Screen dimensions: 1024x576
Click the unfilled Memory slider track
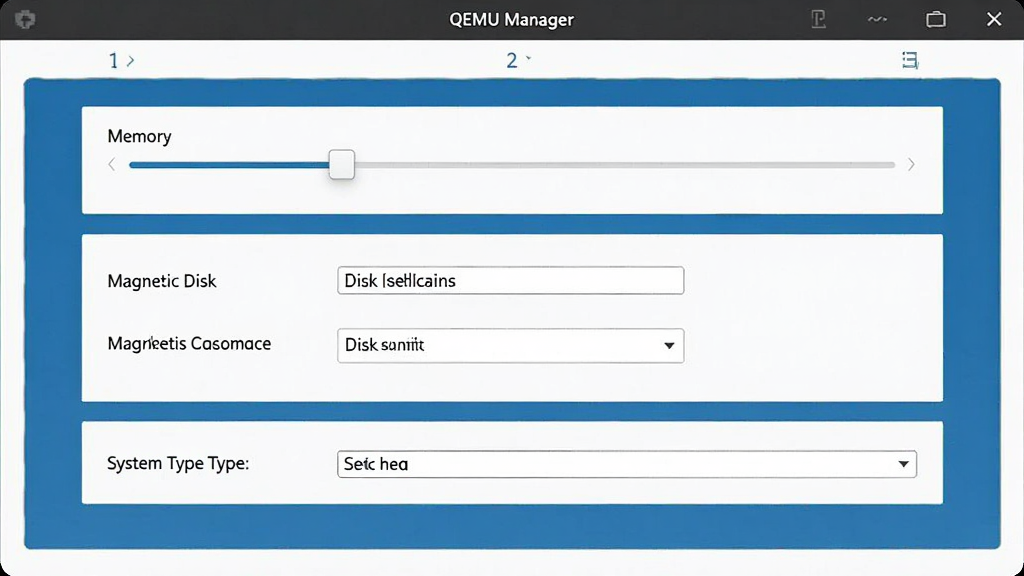(624, 165)
